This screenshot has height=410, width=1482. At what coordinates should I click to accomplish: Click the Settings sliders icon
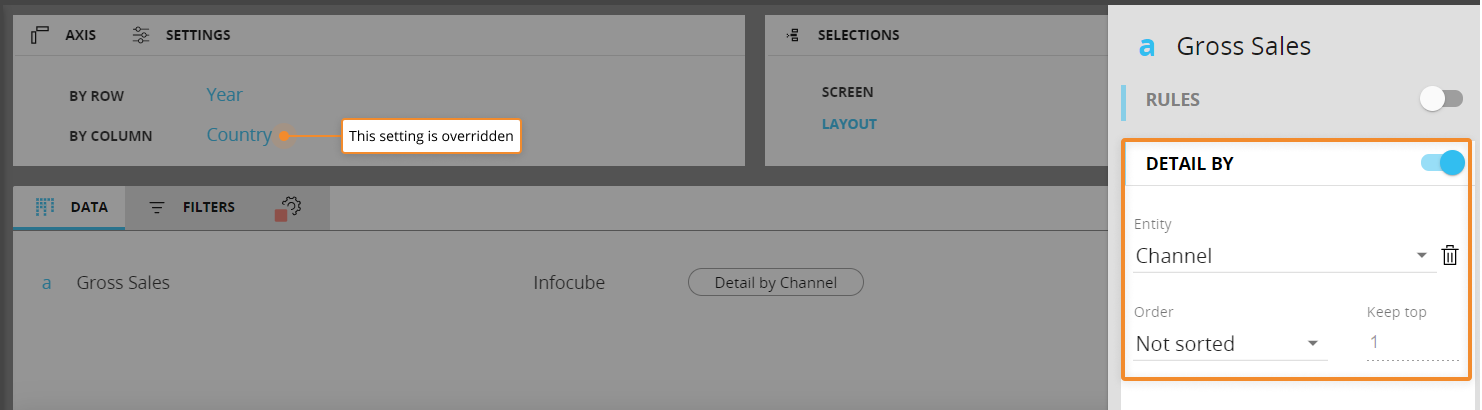click(x=141, y=35)
